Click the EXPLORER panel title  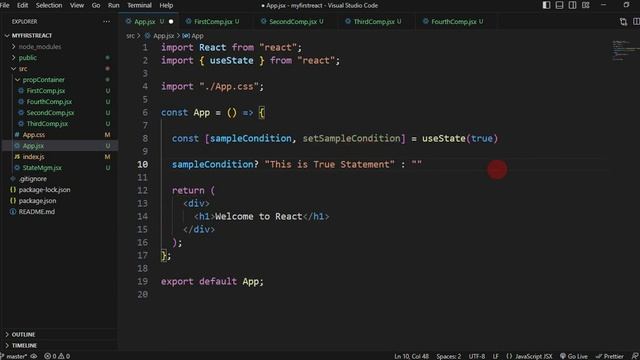pos(24,22)
